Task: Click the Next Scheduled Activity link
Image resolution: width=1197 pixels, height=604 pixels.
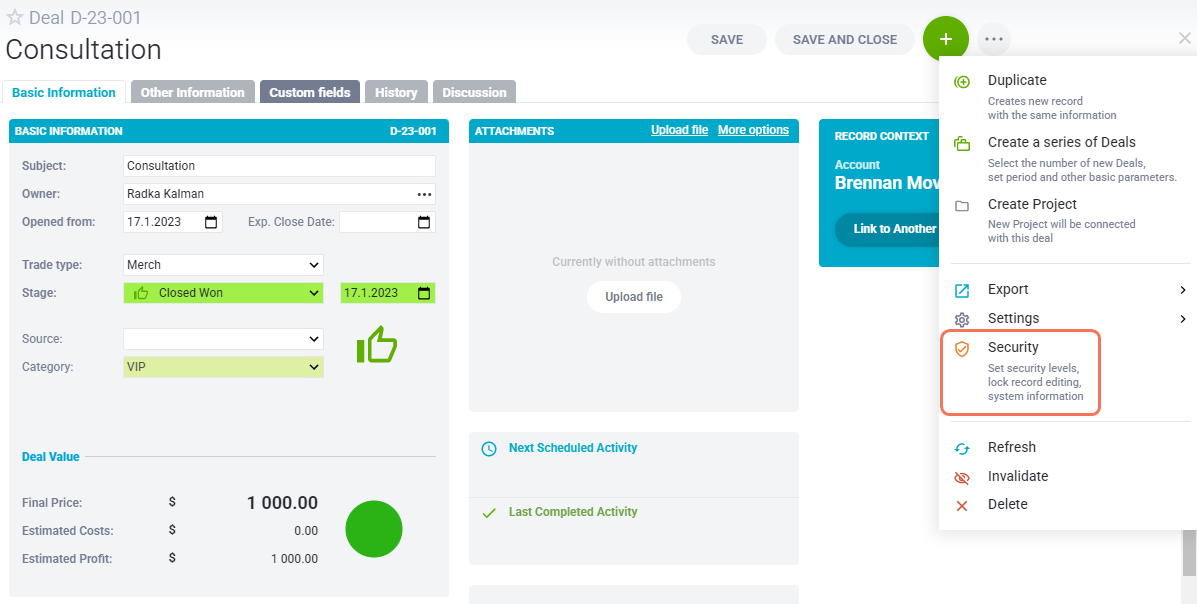Action: 573,447
